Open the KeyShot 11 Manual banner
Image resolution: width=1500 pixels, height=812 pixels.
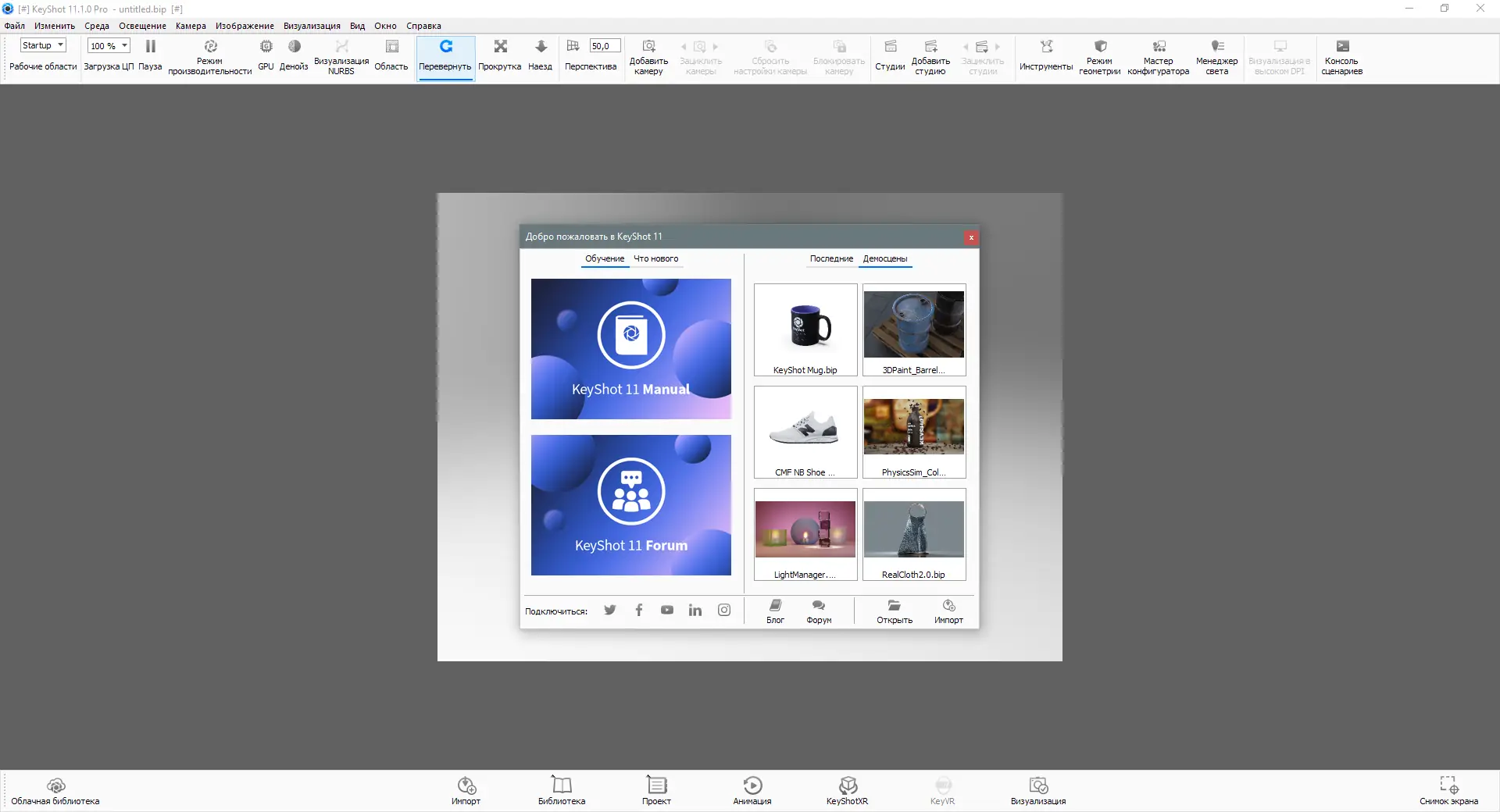[x=631, y=349]
